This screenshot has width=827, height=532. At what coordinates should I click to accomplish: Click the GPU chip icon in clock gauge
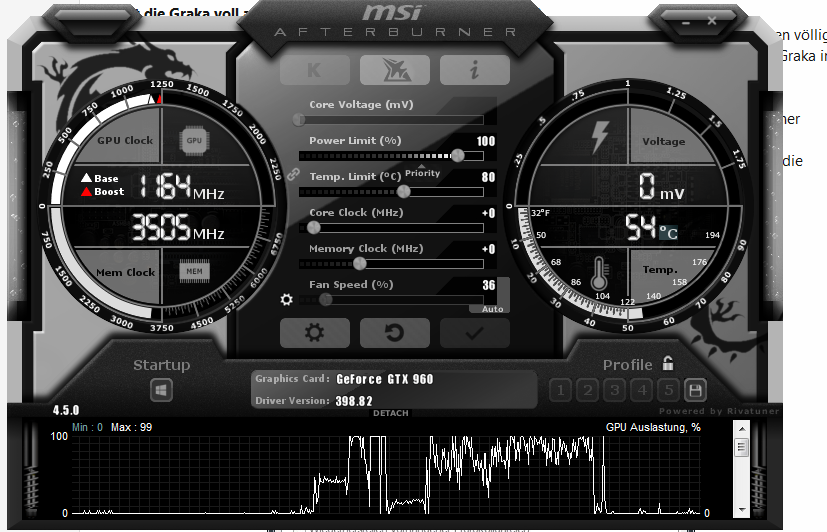pyautogui.click(x=194, y=140)
